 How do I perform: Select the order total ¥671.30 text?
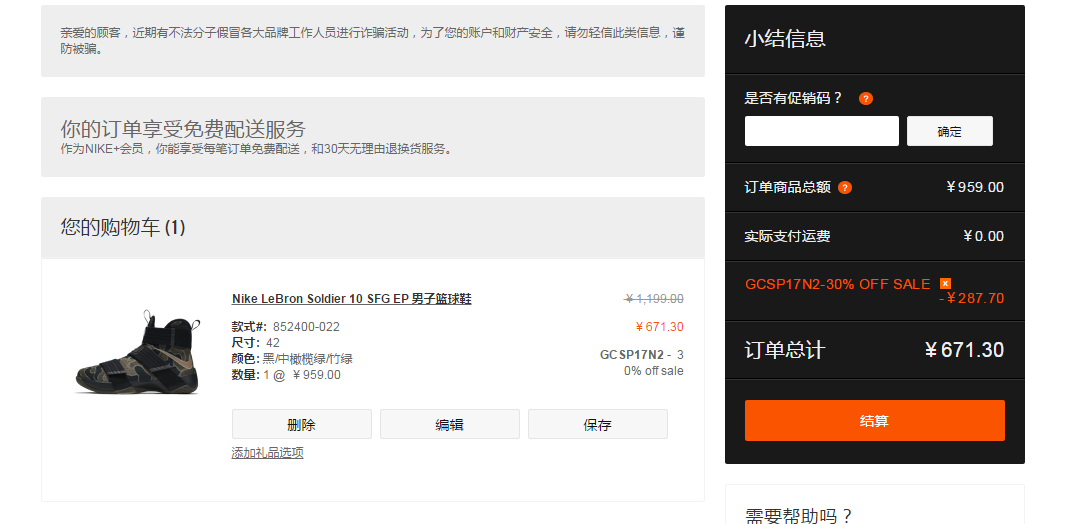[x=964, y=350]
